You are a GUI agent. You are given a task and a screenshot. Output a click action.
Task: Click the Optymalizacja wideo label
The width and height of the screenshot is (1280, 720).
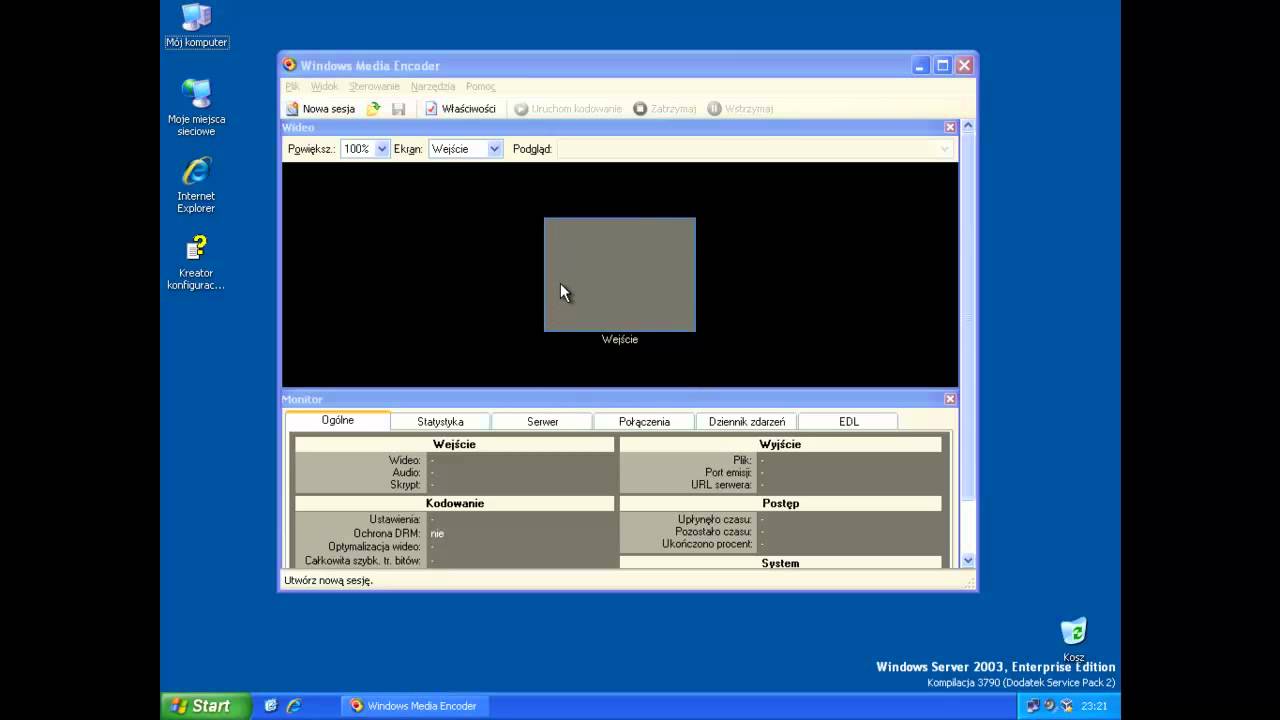pos(374,547)
